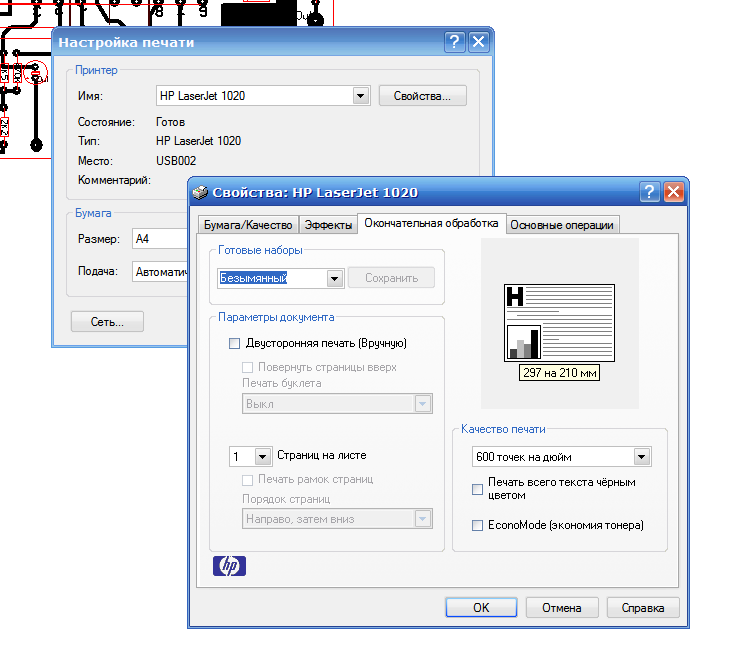Click the printer icon in the Свойства title bar

pyautogui.click(x=200, y=192)
